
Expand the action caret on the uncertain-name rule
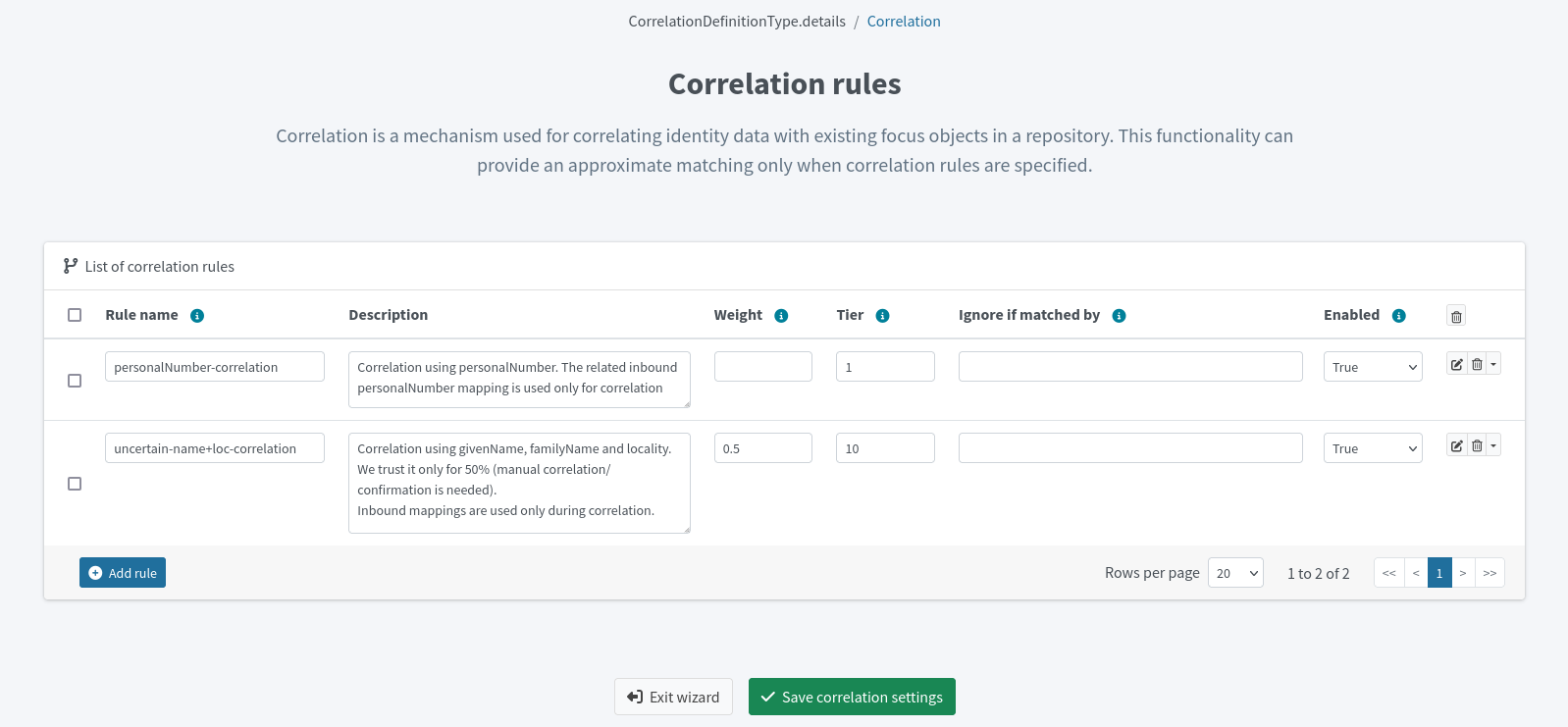pyautogui.click(x=1493, y=444)
